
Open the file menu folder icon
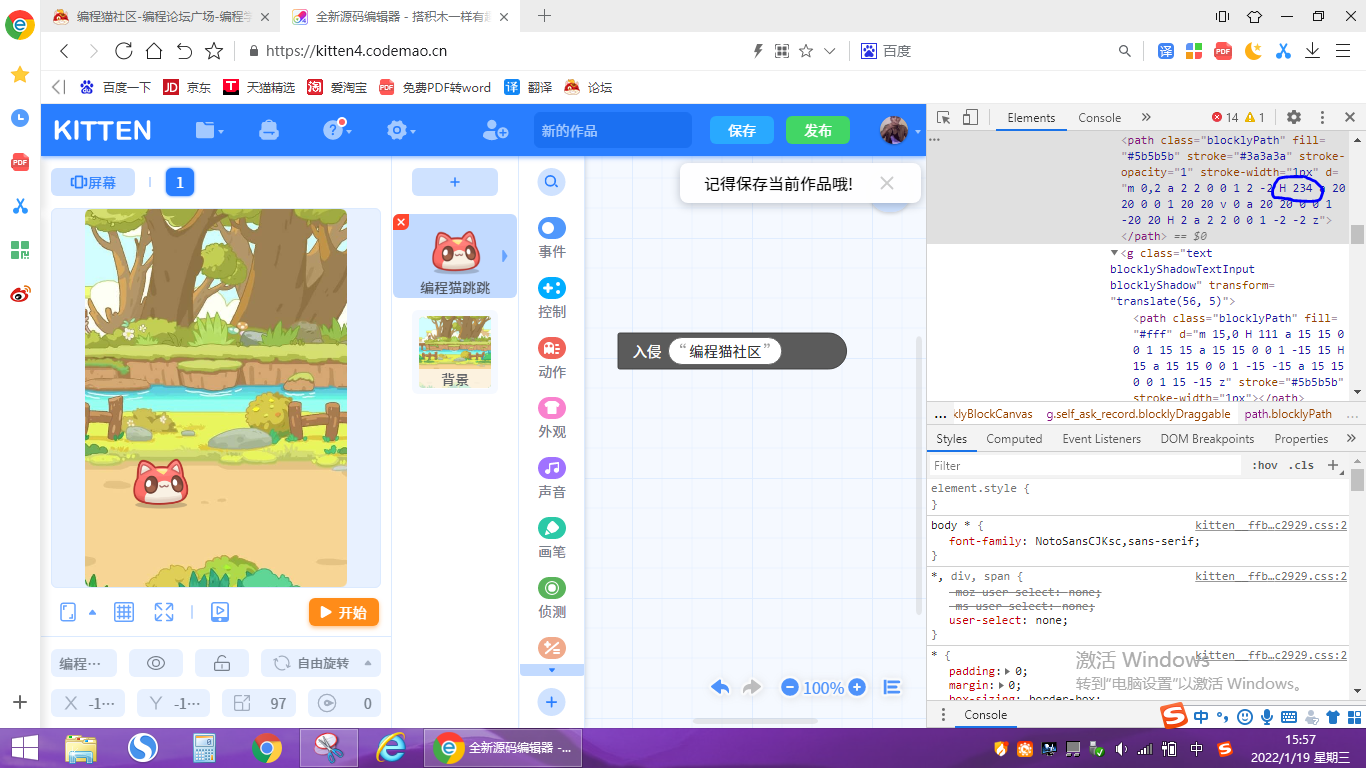click(209, 130)
